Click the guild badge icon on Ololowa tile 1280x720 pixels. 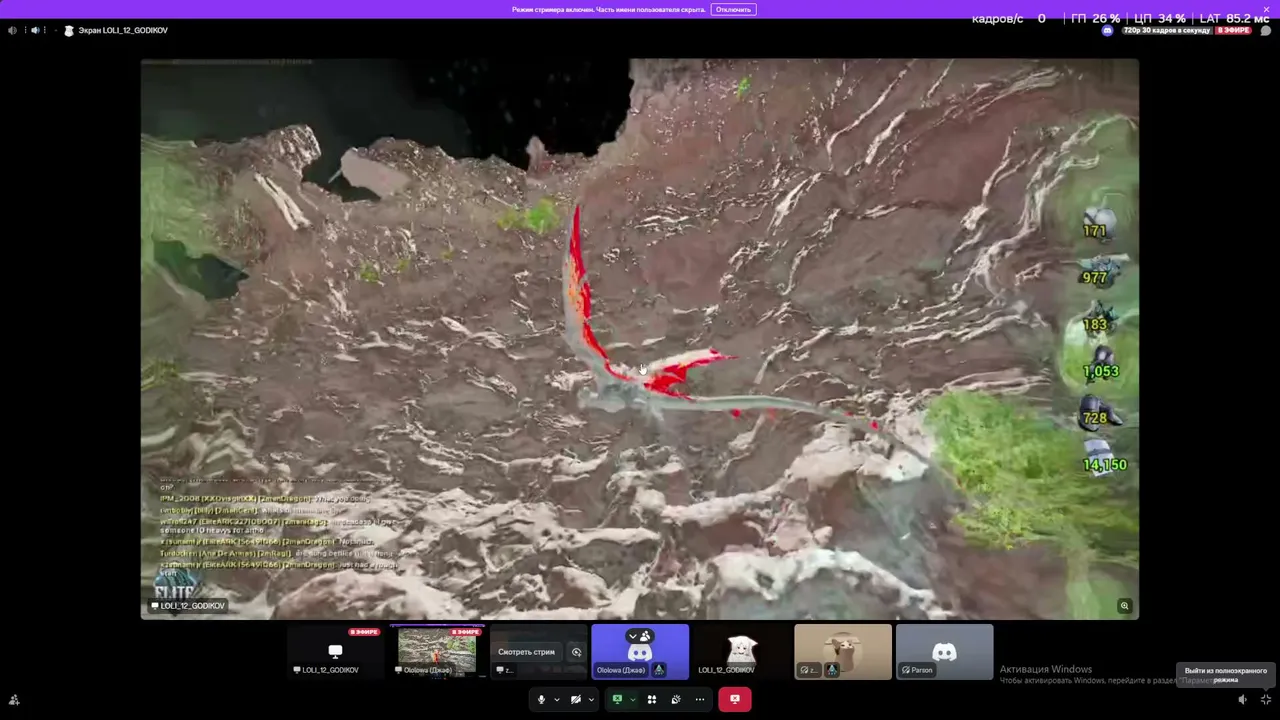pyautogui.click(x=658, y=670)
